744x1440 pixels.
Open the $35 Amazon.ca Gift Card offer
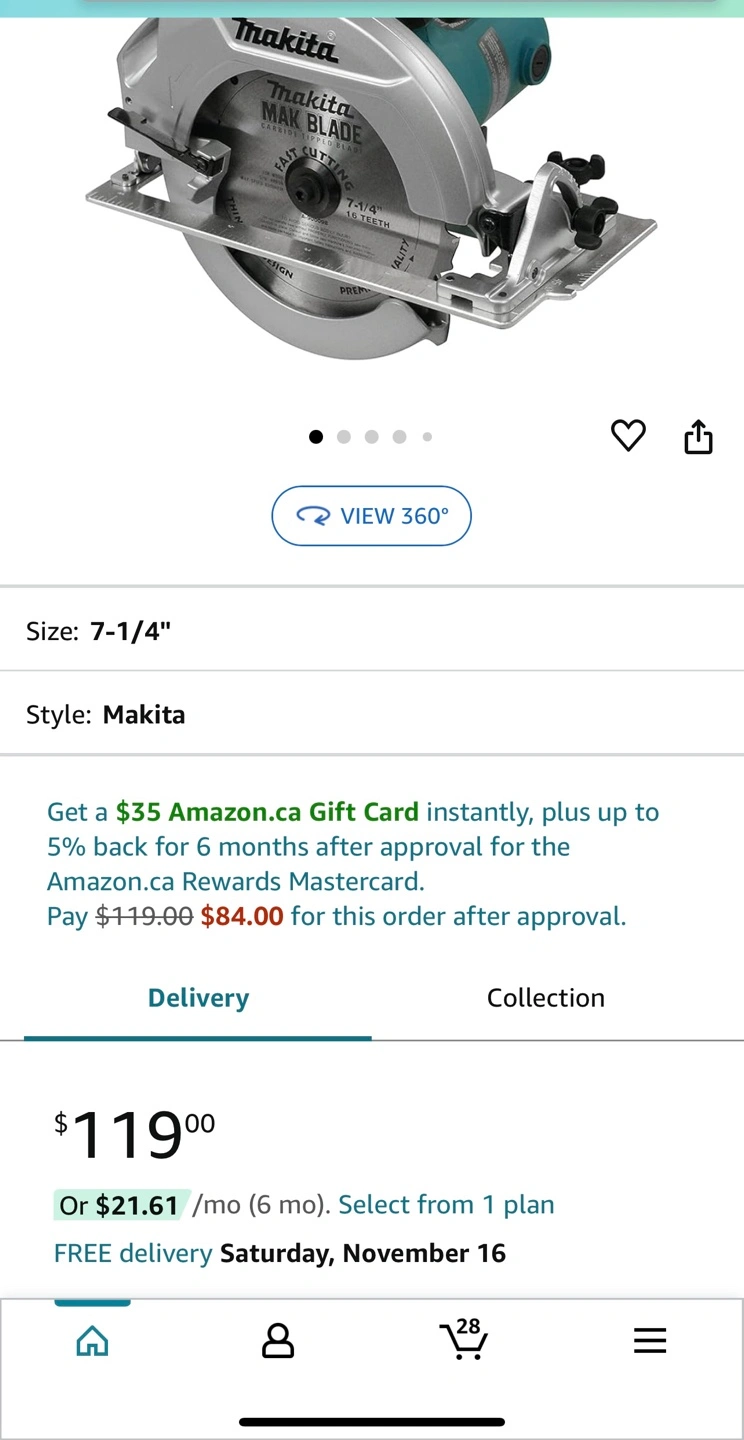click(x=267, y=812)
